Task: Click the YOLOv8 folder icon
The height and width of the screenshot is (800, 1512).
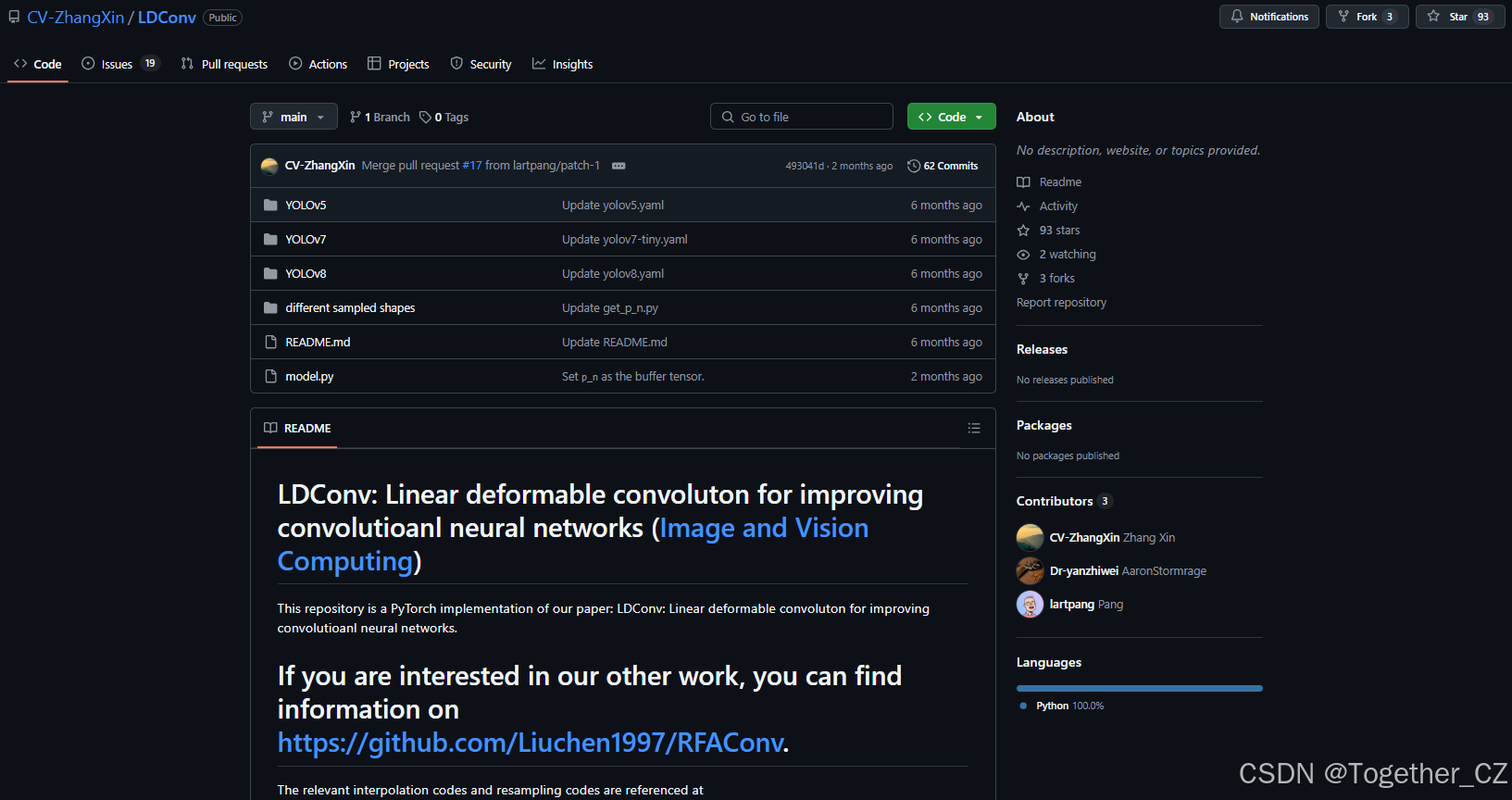Action: [270, 273]
